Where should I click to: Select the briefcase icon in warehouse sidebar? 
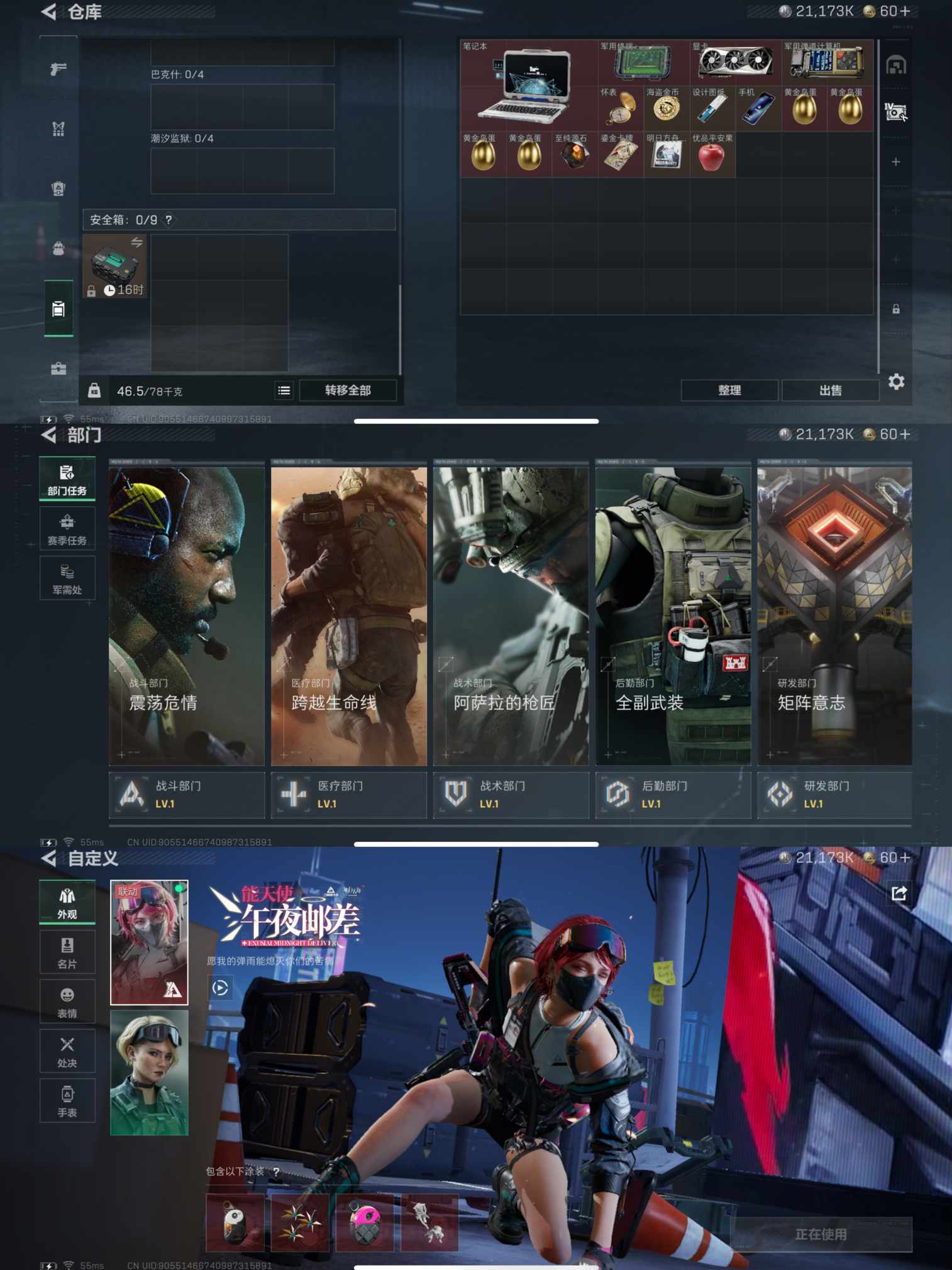58,368
